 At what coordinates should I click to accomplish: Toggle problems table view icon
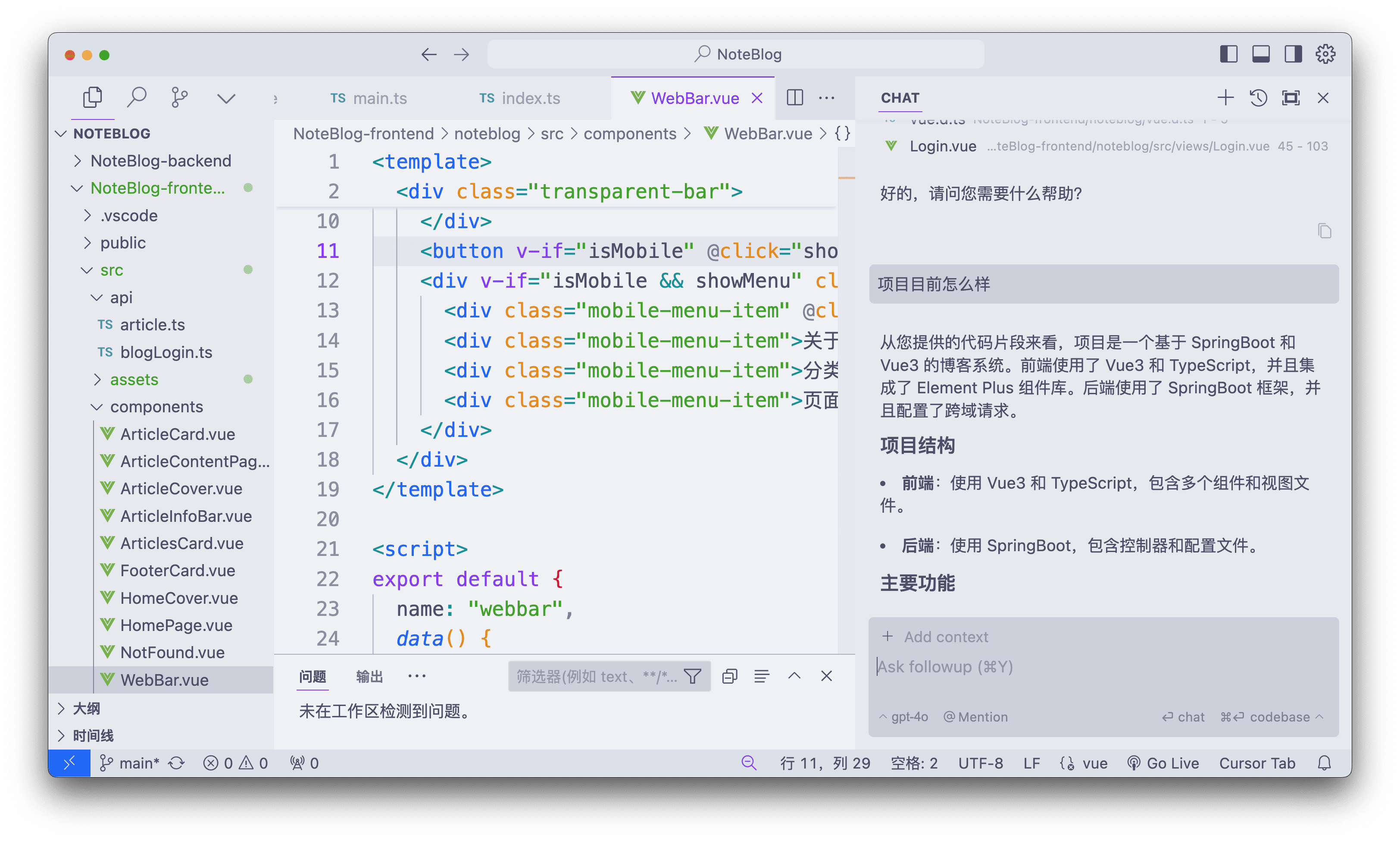pyautogui.click(x=761, y=676)
